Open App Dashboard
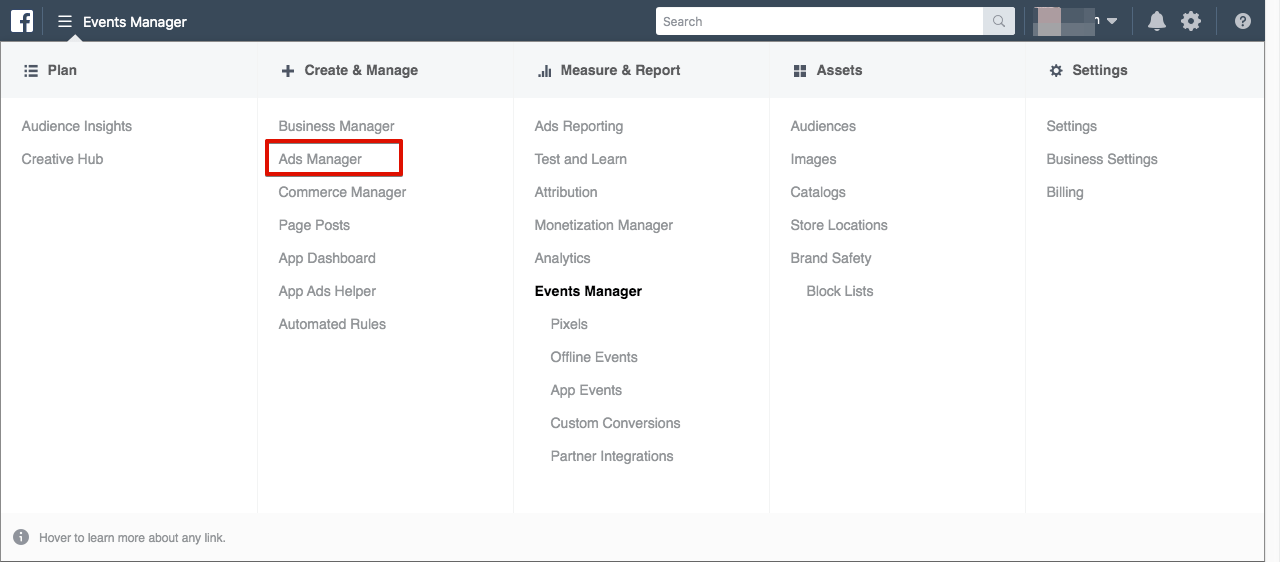 click(327, 258)
